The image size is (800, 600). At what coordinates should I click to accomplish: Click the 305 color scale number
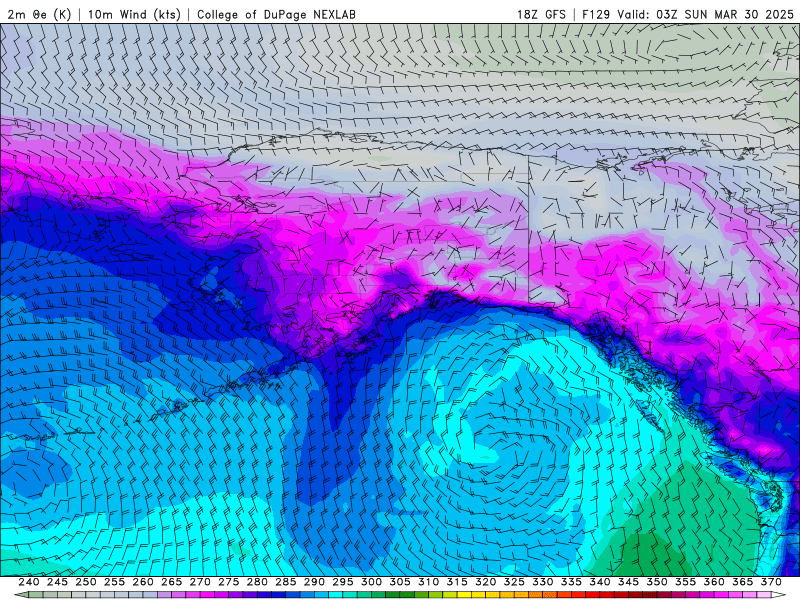pyautogui.click(x=400, y=582)
